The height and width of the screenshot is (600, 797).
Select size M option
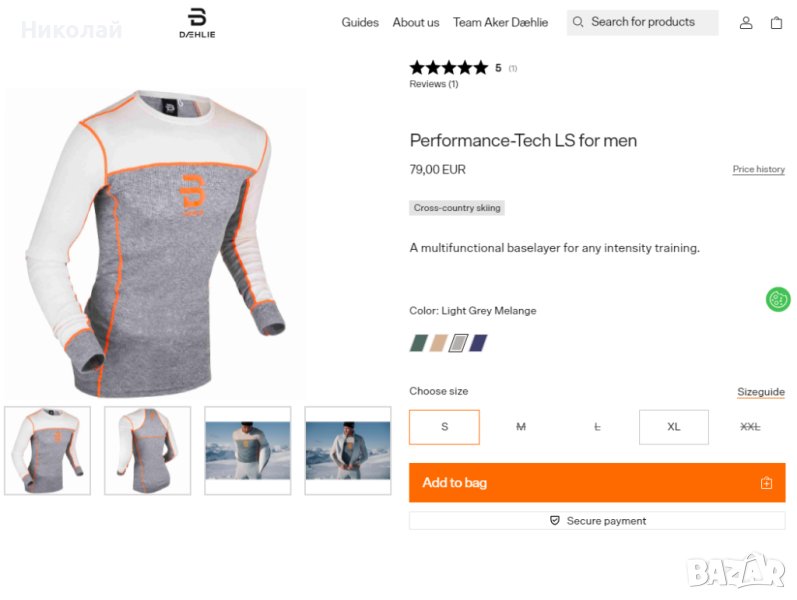(520, 427)
